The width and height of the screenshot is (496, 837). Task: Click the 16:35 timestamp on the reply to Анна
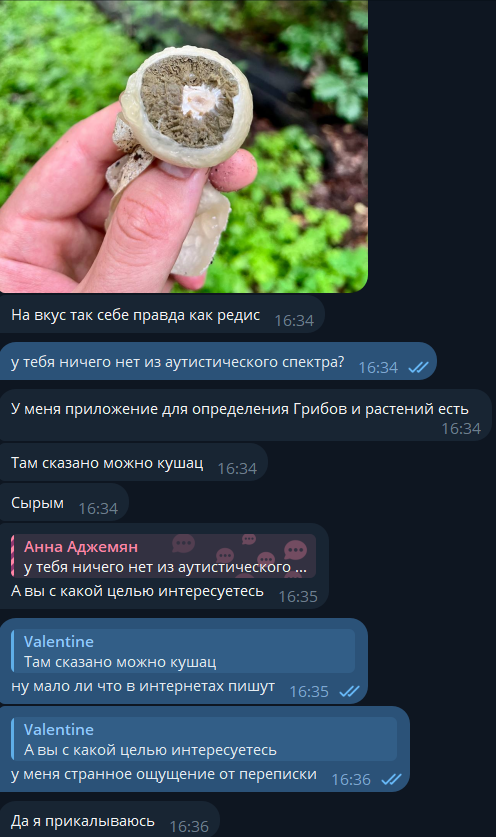click(x=298, y=596)
